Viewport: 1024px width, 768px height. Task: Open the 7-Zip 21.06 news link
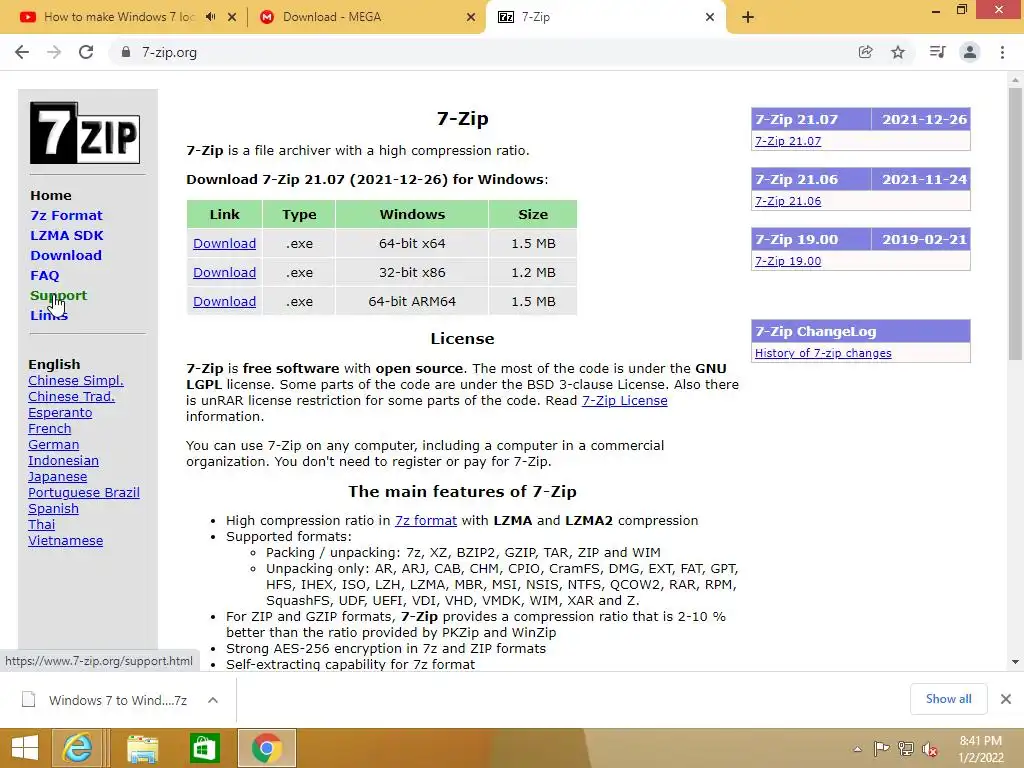tap(788, 201)
